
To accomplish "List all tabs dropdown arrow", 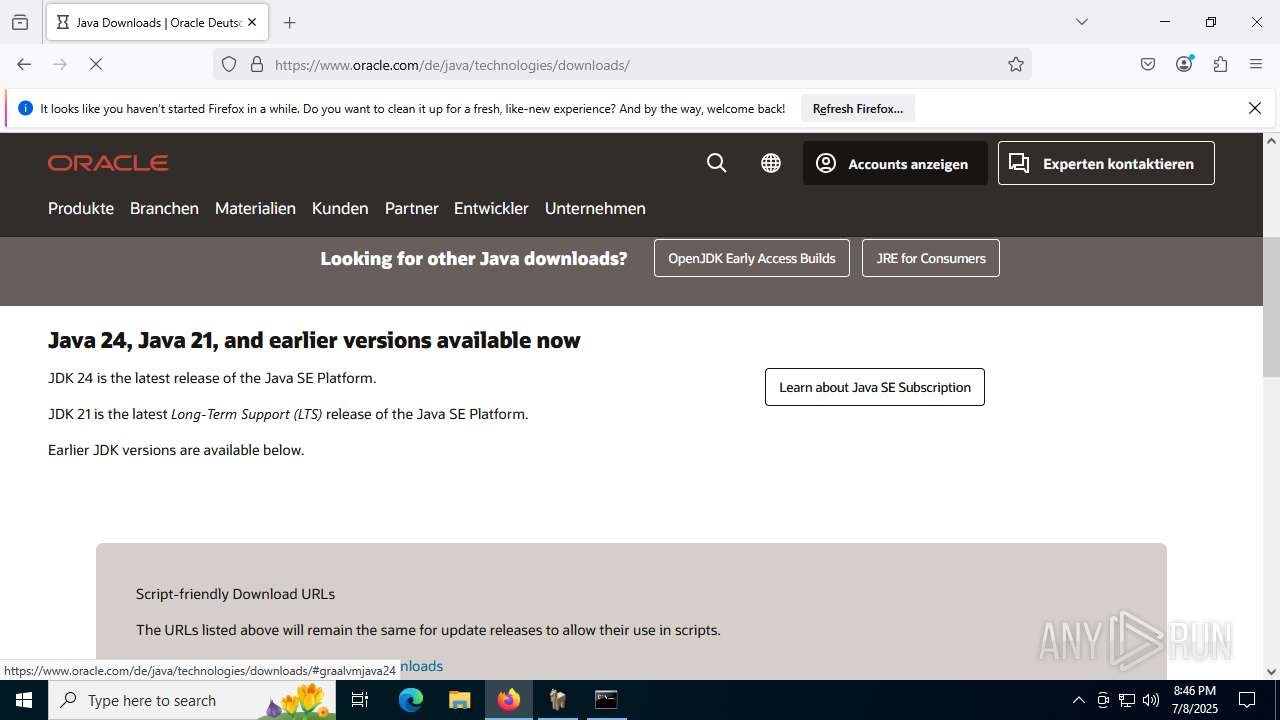I will [1081, 22].
